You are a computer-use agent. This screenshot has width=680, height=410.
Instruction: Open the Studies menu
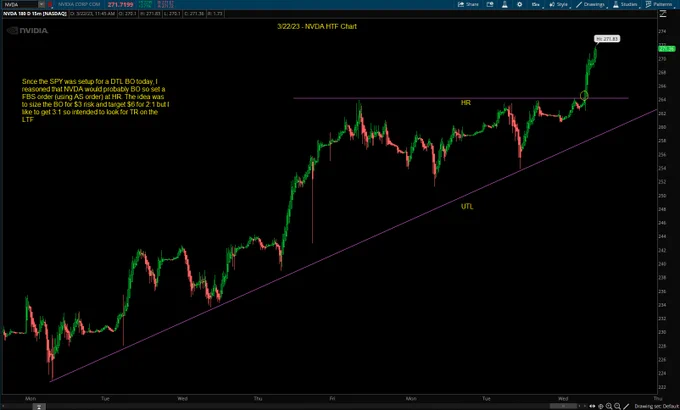tap(625, 4)
